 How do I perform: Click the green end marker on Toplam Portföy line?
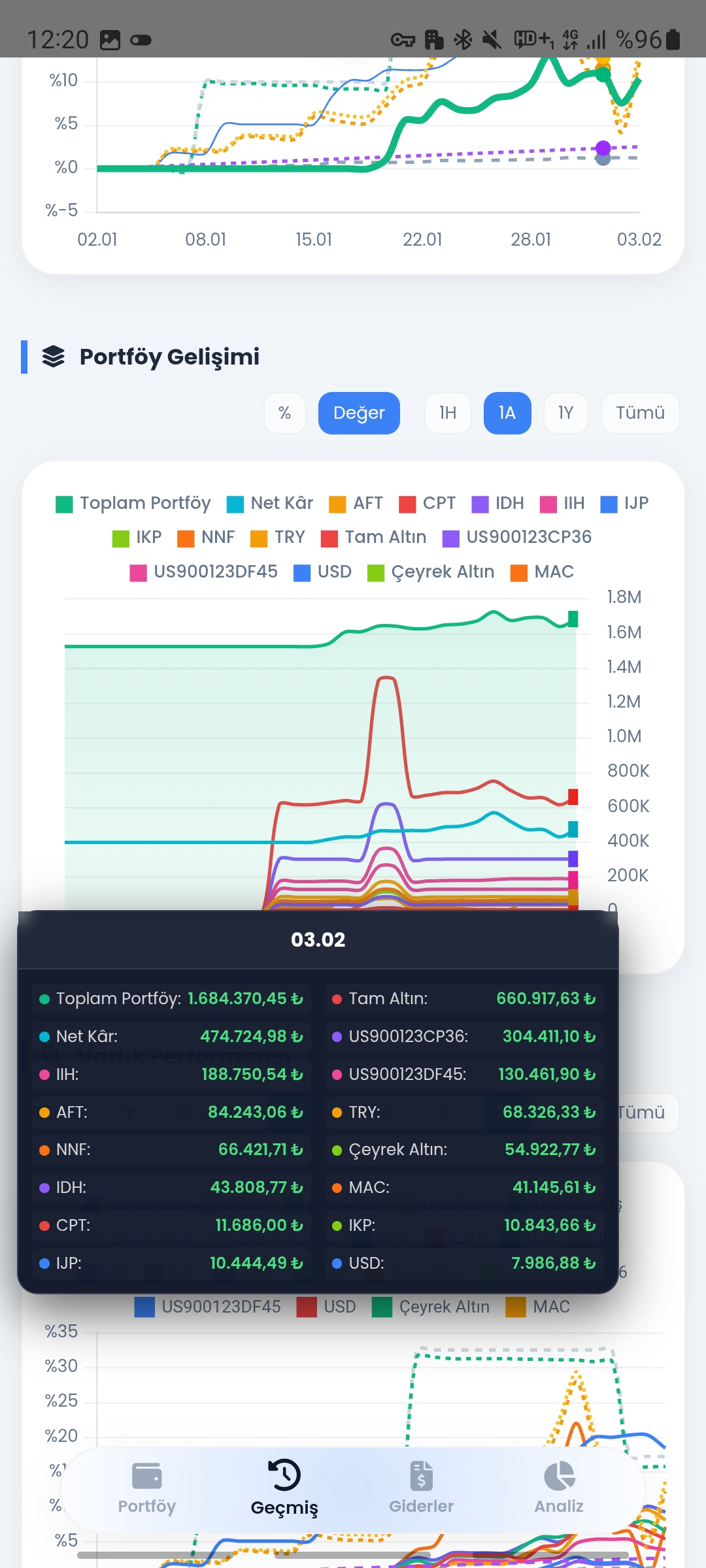coord(573,619)
